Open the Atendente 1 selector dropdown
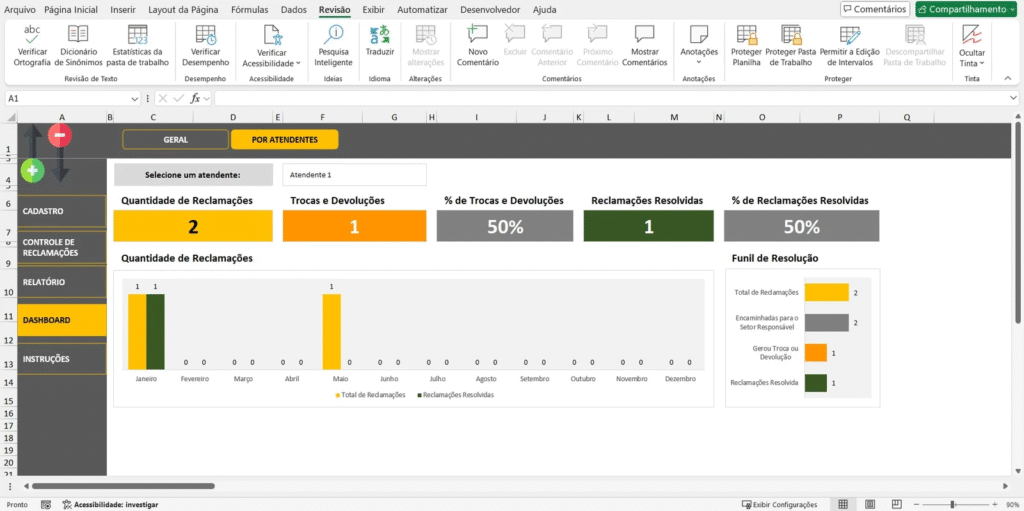 pos(354,175)
